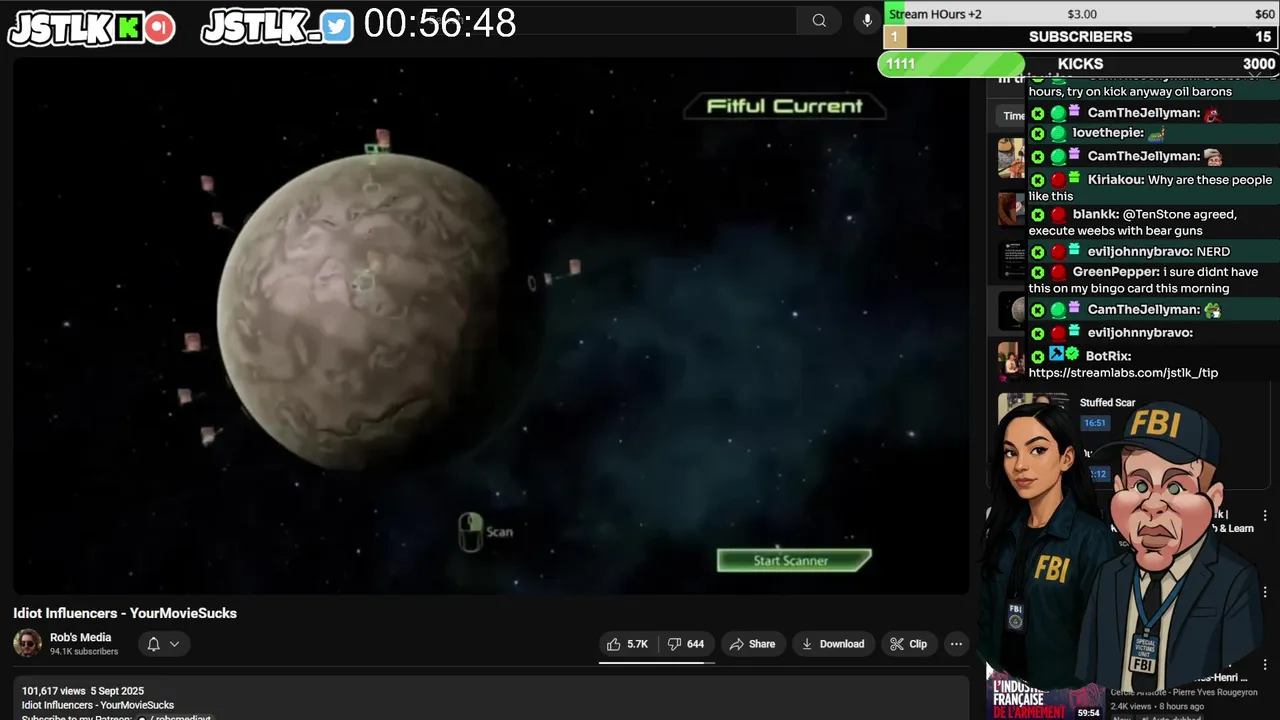Click the mouse Scan icon in the video

pos(470,532)
